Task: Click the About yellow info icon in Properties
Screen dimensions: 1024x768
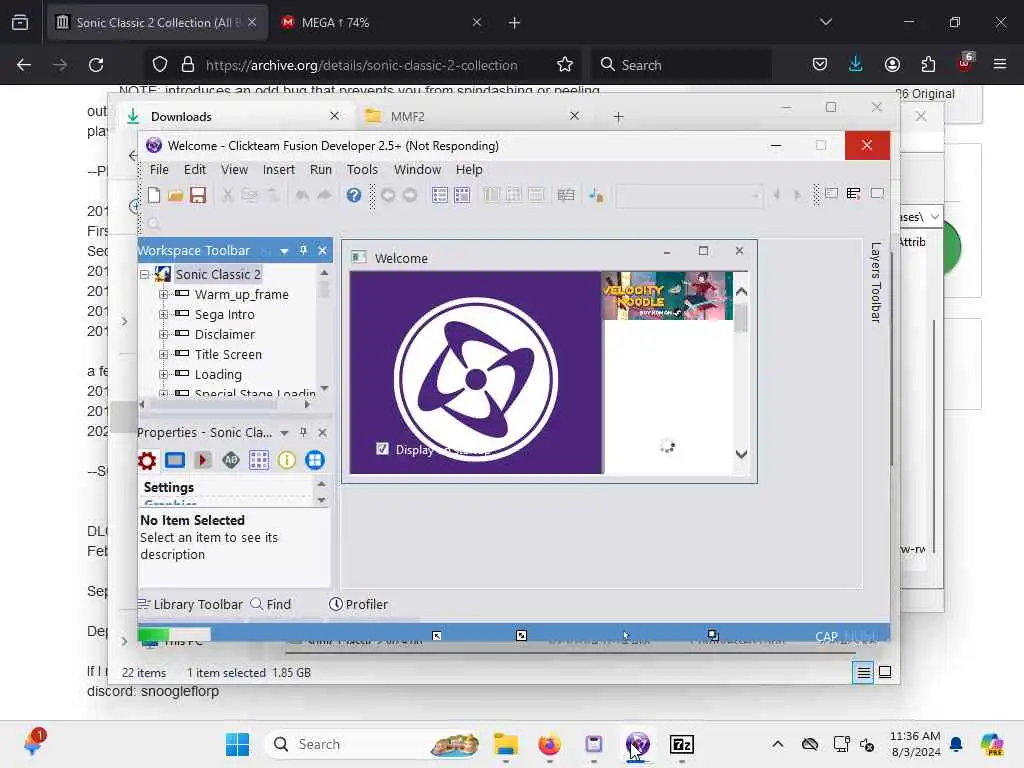Action: (287, 460)
